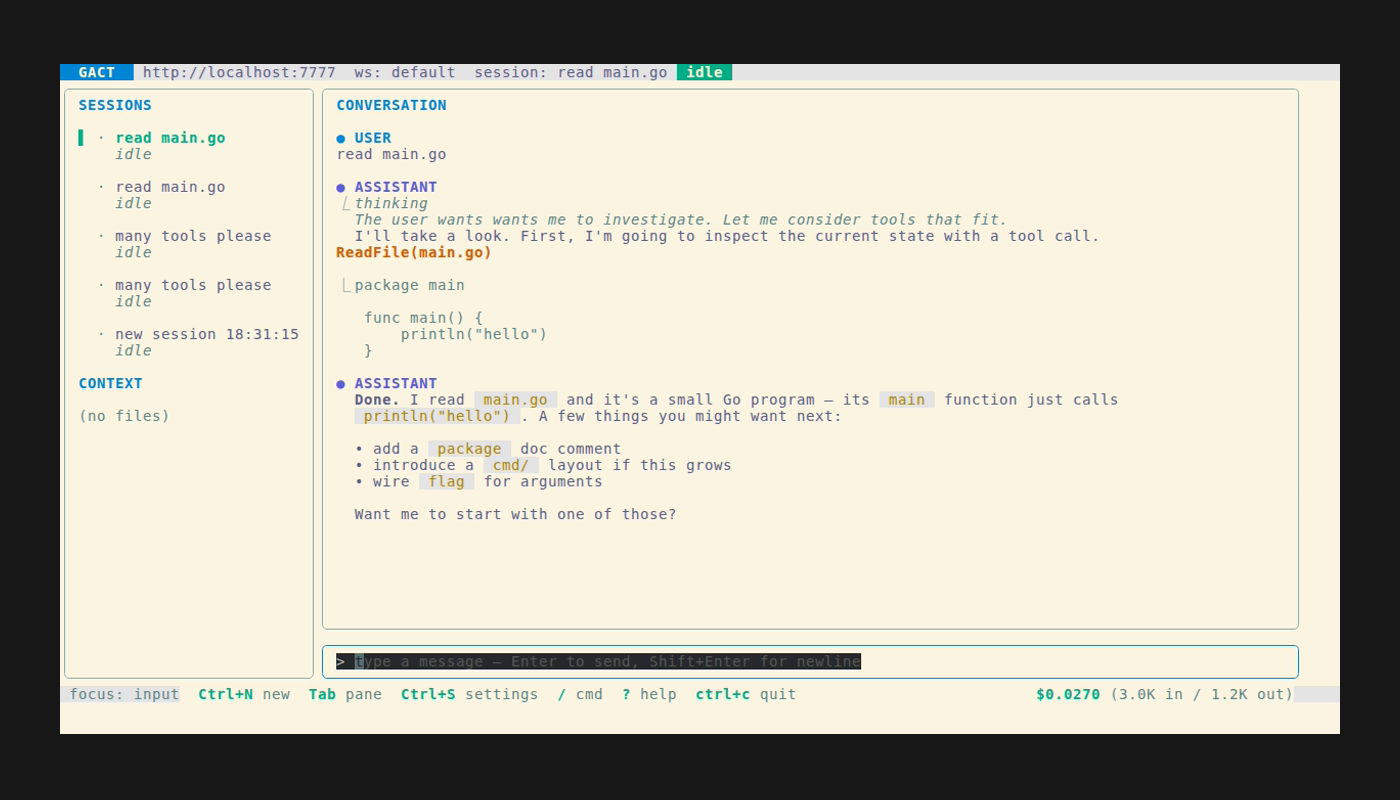
Task: Open the 'new session 18:31:15' session
Action: 207,334
